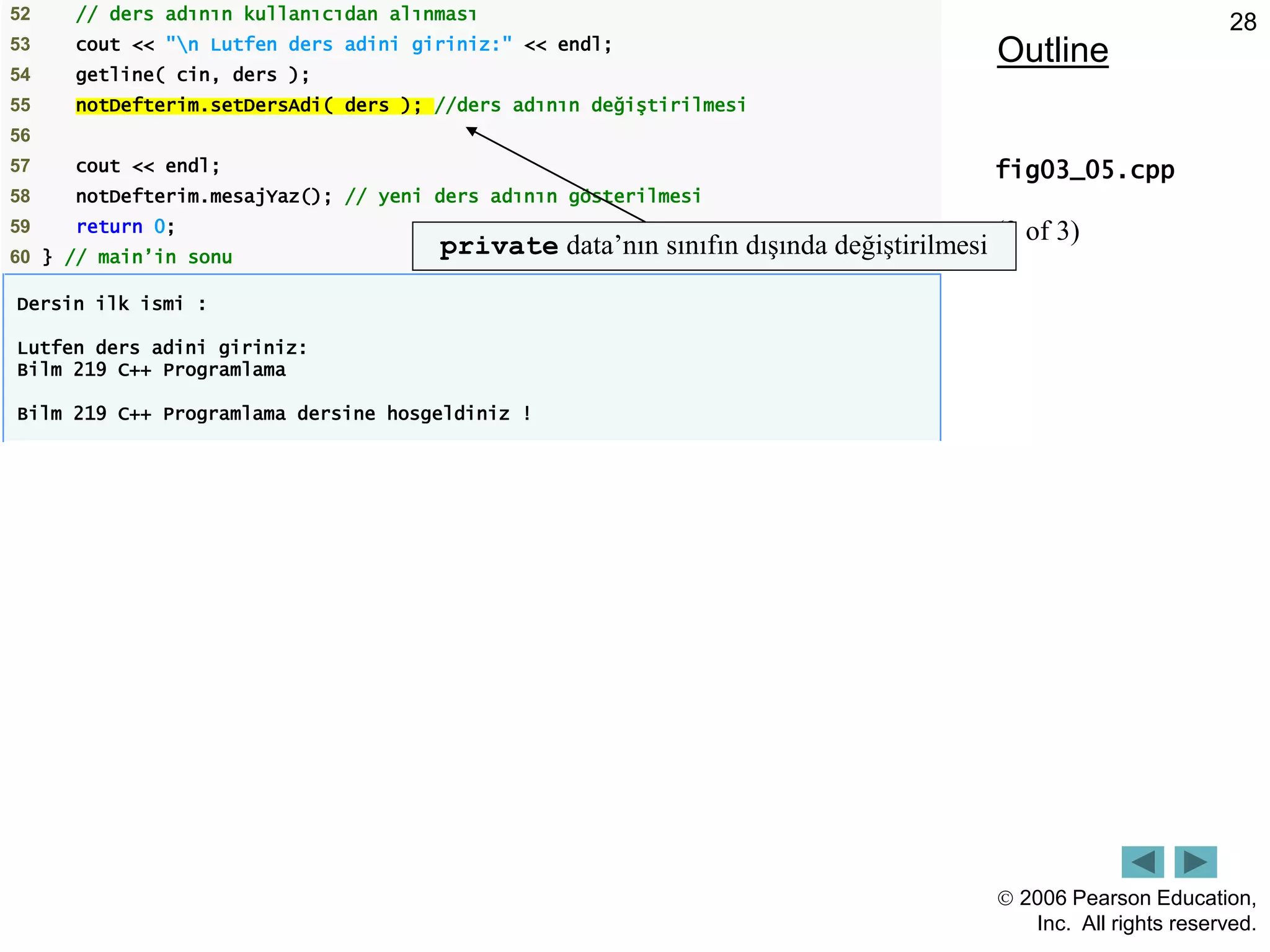
Task: Click the return 0 statement
Action: click(x=125, y=227)
